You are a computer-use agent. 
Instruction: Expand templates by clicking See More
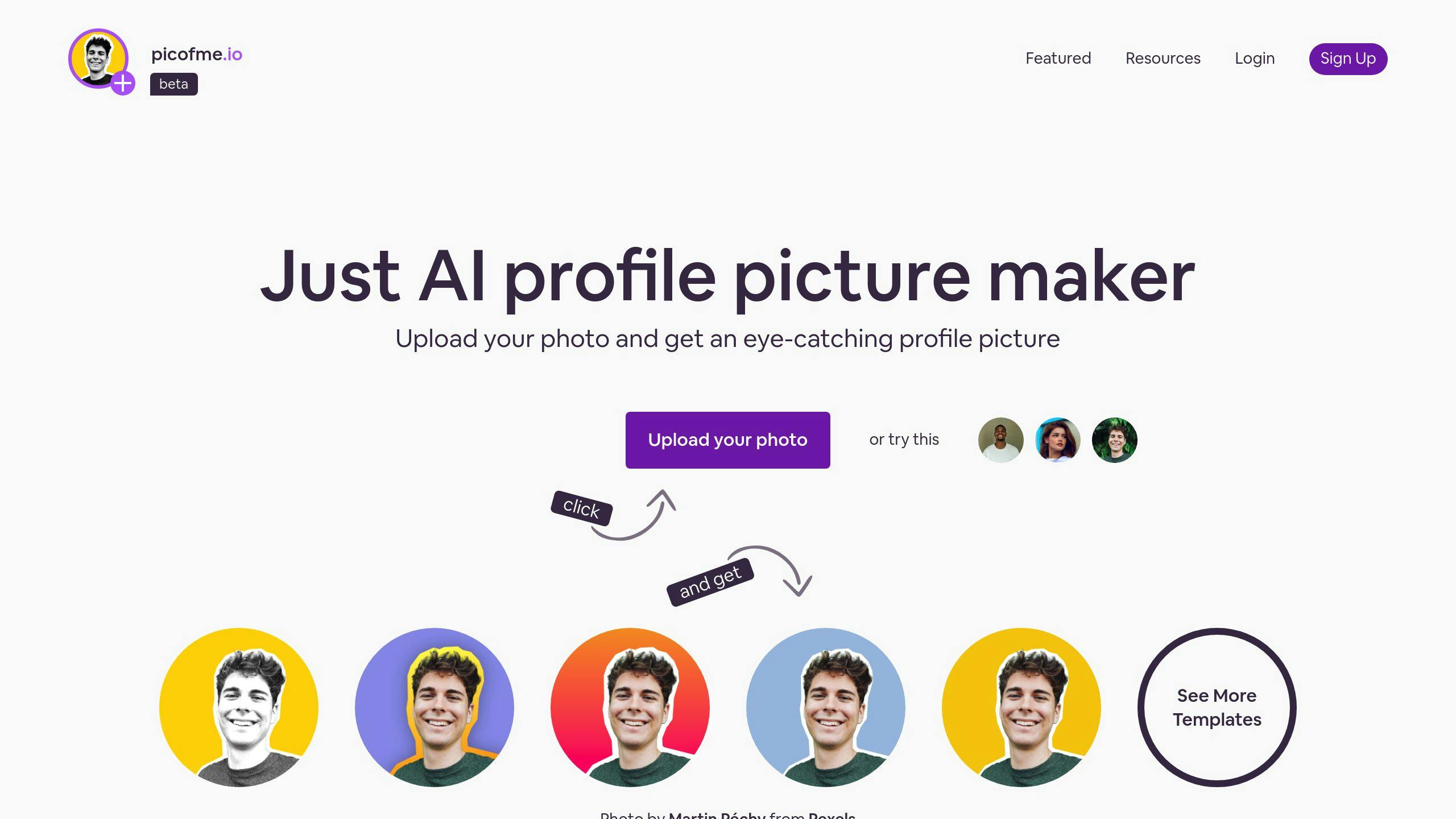coord(1217,707)
